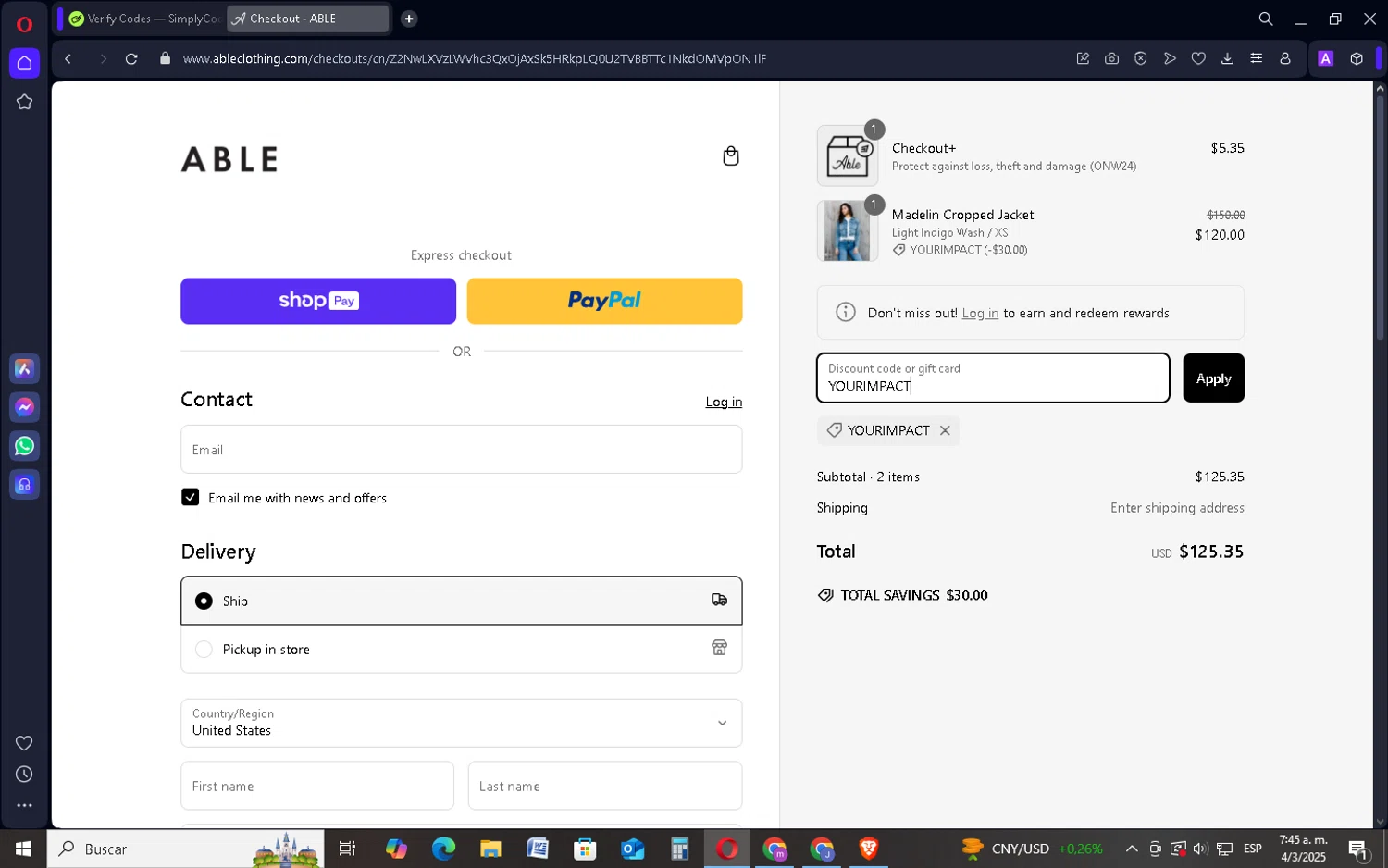The width and height of the screenshot is (1388, 868).
Task: Click the Checkout+ product thumbnail
Action: pyautogui.click(x=848, y=155)
